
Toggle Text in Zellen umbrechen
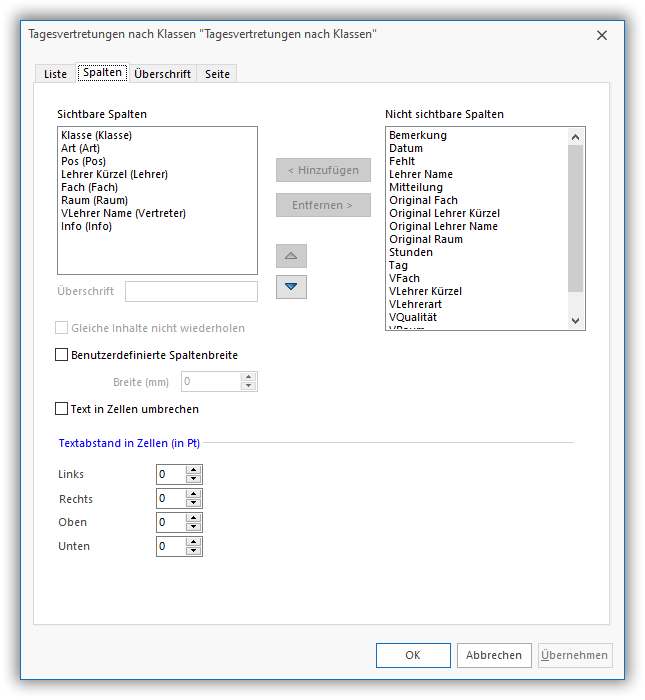[62, 409]
